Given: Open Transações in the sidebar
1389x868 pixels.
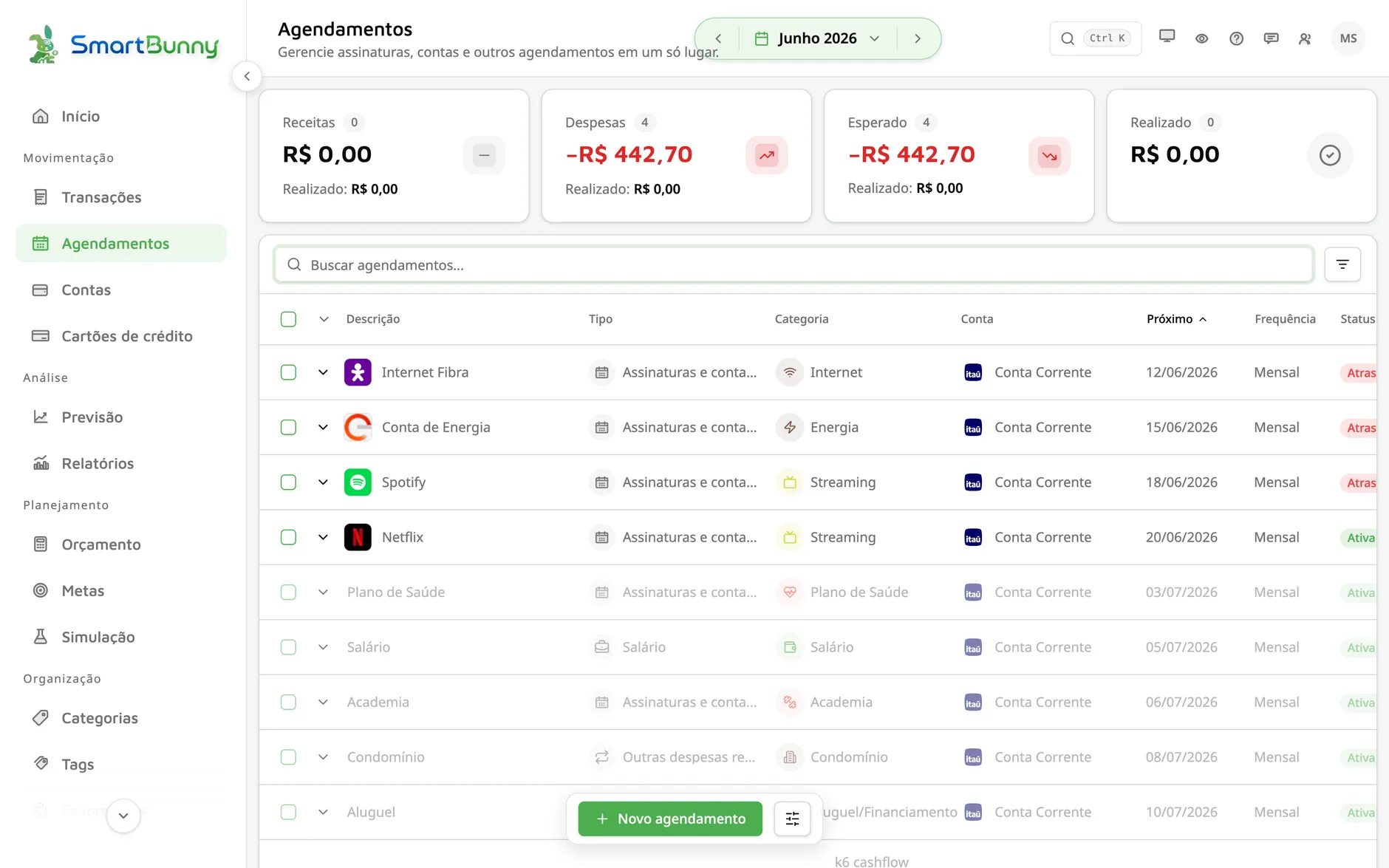Looking at the screenshot, I should (x=121, y=197).
